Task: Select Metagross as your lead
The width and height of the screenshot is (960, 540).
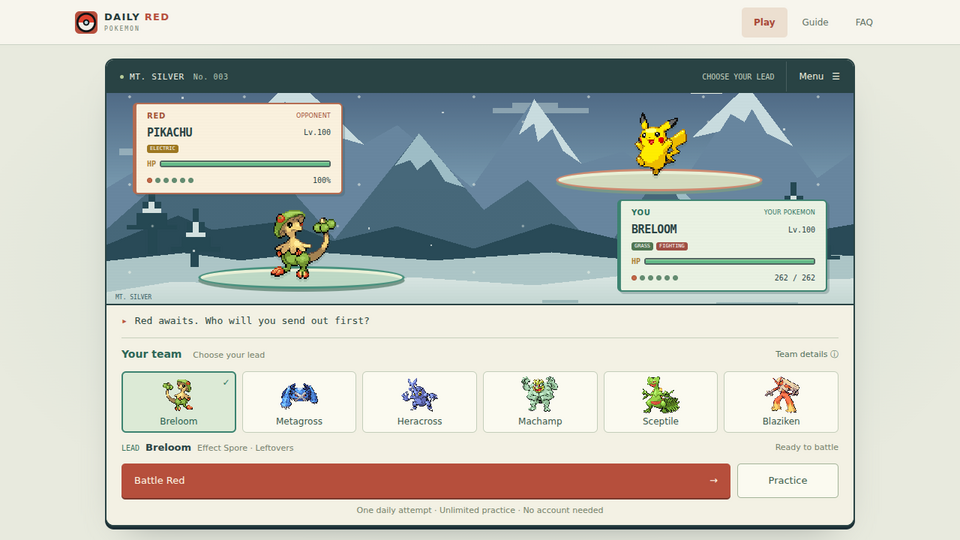Action: pyautogui.click(x=299, y=402)
